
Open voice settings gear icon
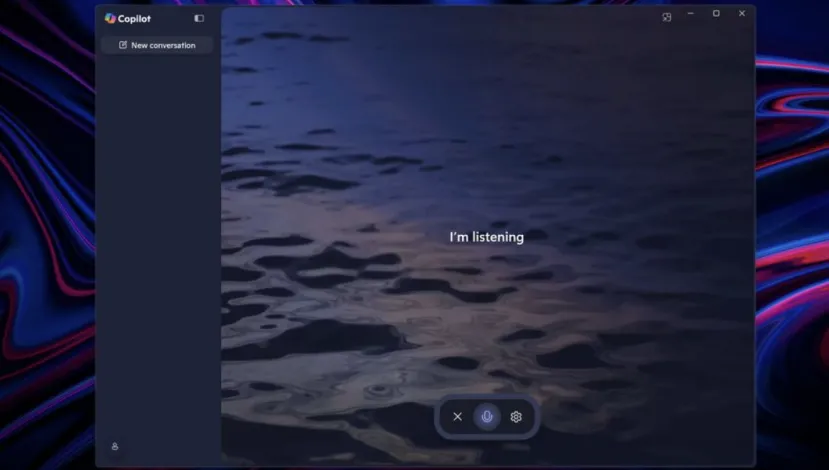(x=516, y=417)
